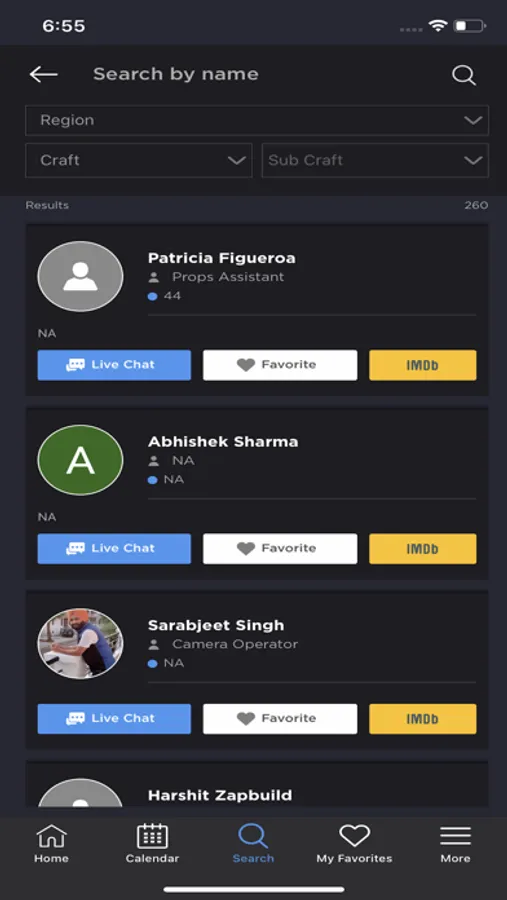
Task: Tap the back arrow icon
Action: [44, 74]
